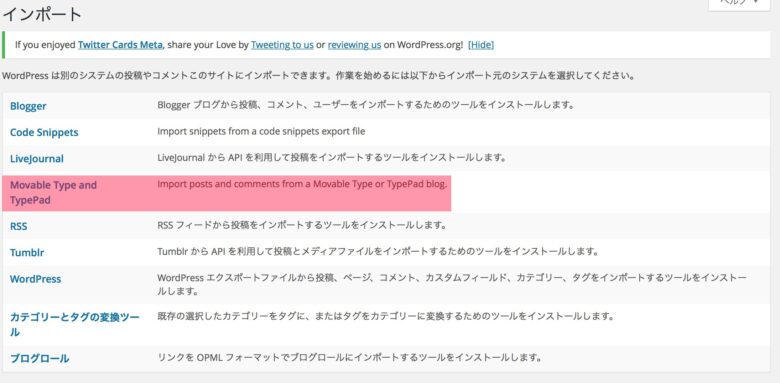Open the Blogger importer link
This screenshot has height=383, width=780.
pyautogui.click(x=28, y=106)
